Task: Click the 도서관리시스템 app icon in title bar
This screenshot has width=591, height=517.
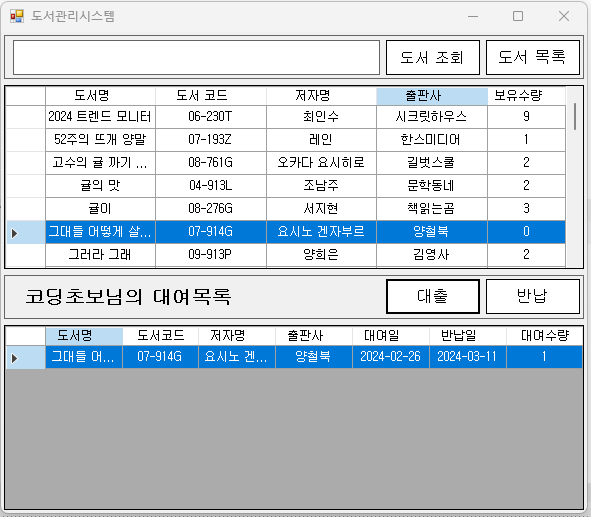Action: [17, 16]
